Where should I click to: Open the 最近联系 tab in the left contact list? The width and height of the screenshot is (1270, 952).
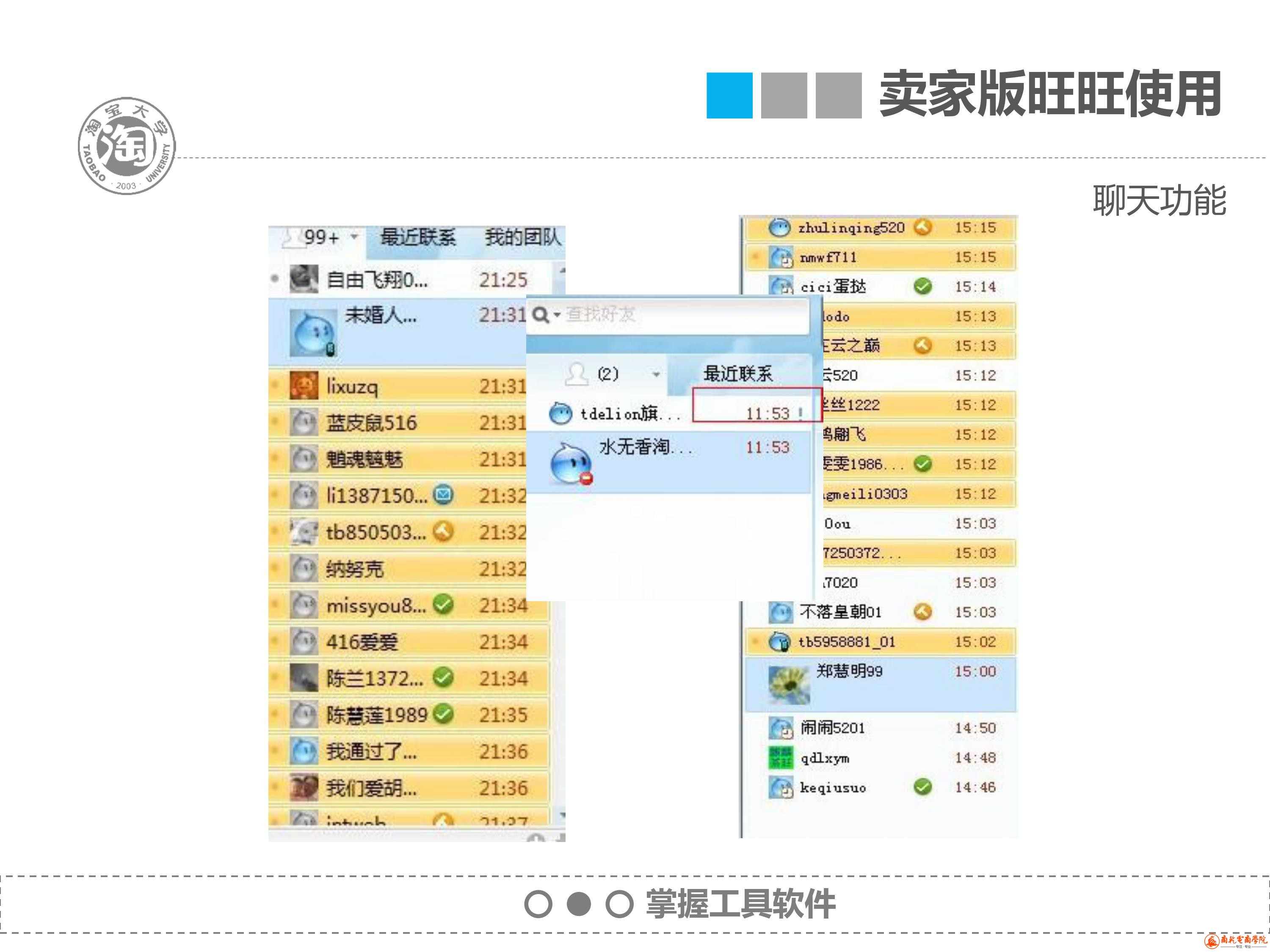pos(418,237)
